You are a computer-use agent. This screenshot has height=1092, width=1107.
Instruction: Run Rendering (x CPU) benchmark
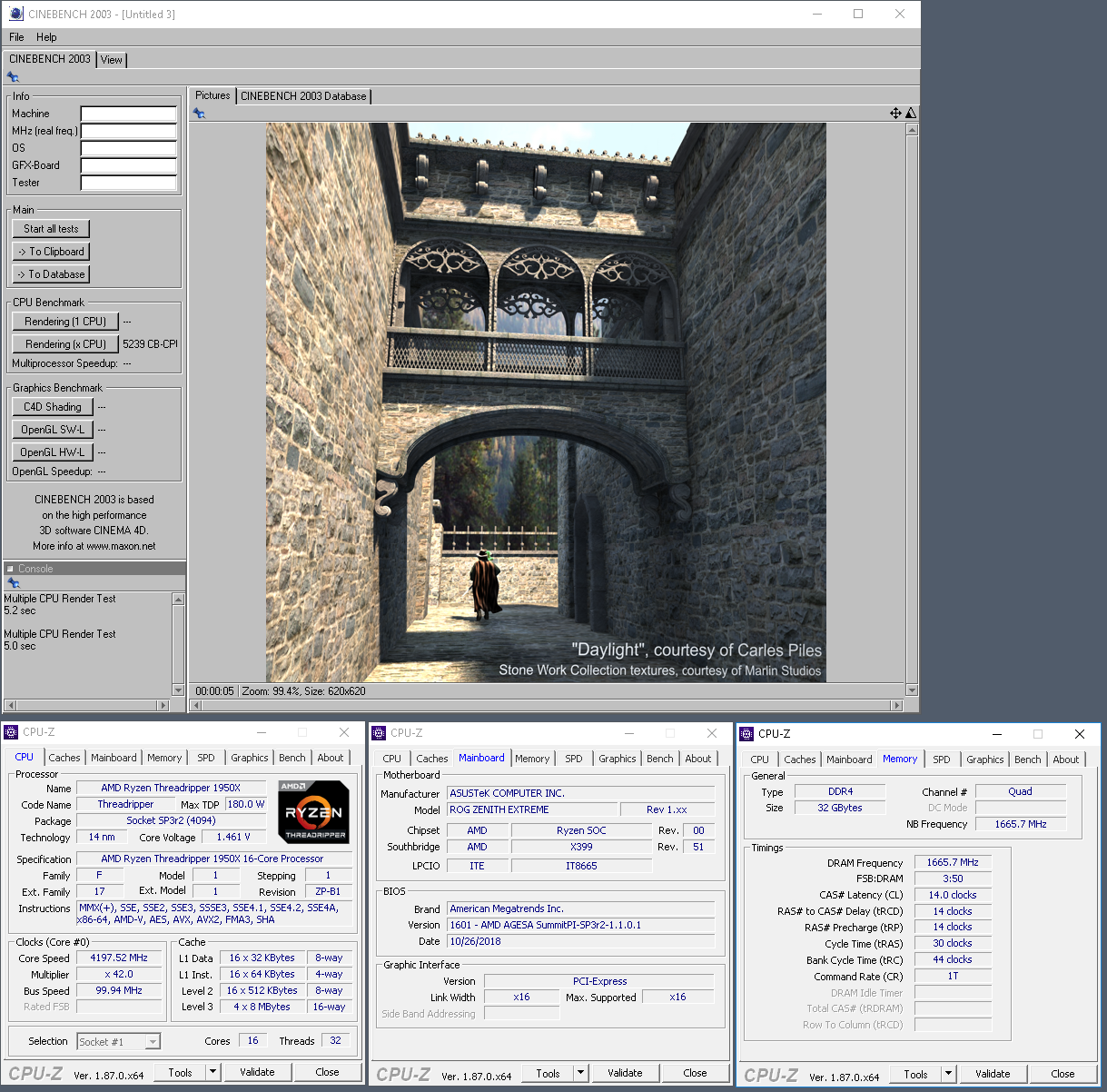pos(65,344)
